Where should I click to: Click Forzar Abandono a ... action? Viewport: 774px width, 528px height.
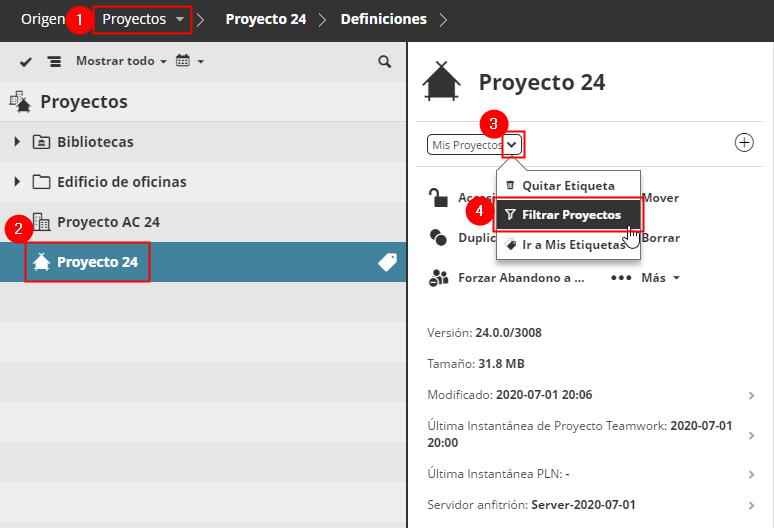pyautogui.click(x=521, y=278)
